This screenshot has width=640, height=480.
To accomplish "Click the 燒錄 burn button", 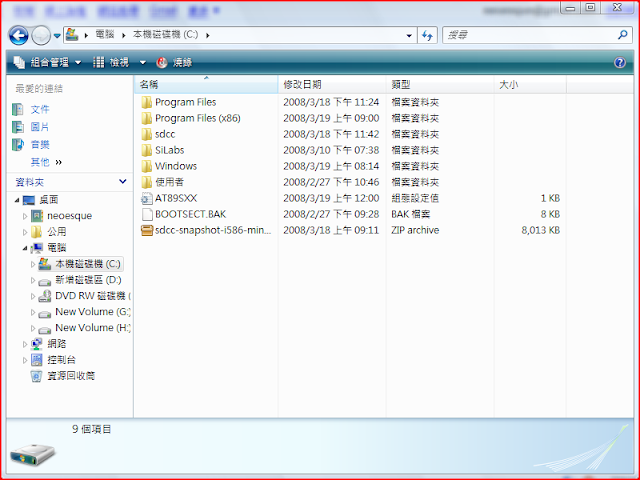I will (x=174, y=62).
